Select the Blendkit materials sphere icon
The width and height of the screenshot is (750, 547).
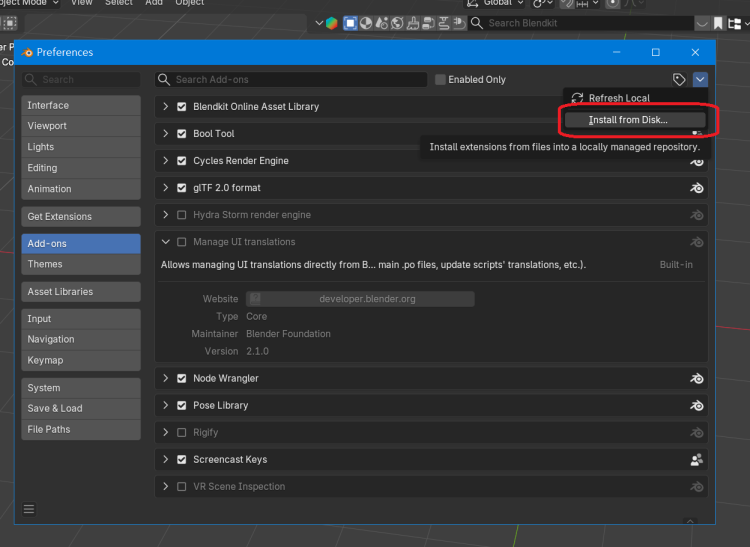tap(366, 23)
